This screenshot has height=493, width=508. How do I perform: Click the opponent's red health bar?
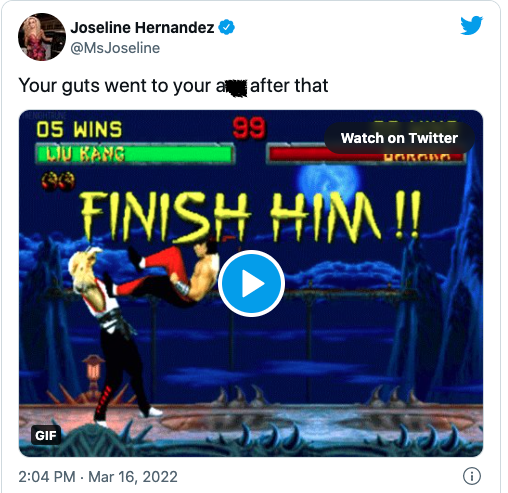tap(367, 154)
